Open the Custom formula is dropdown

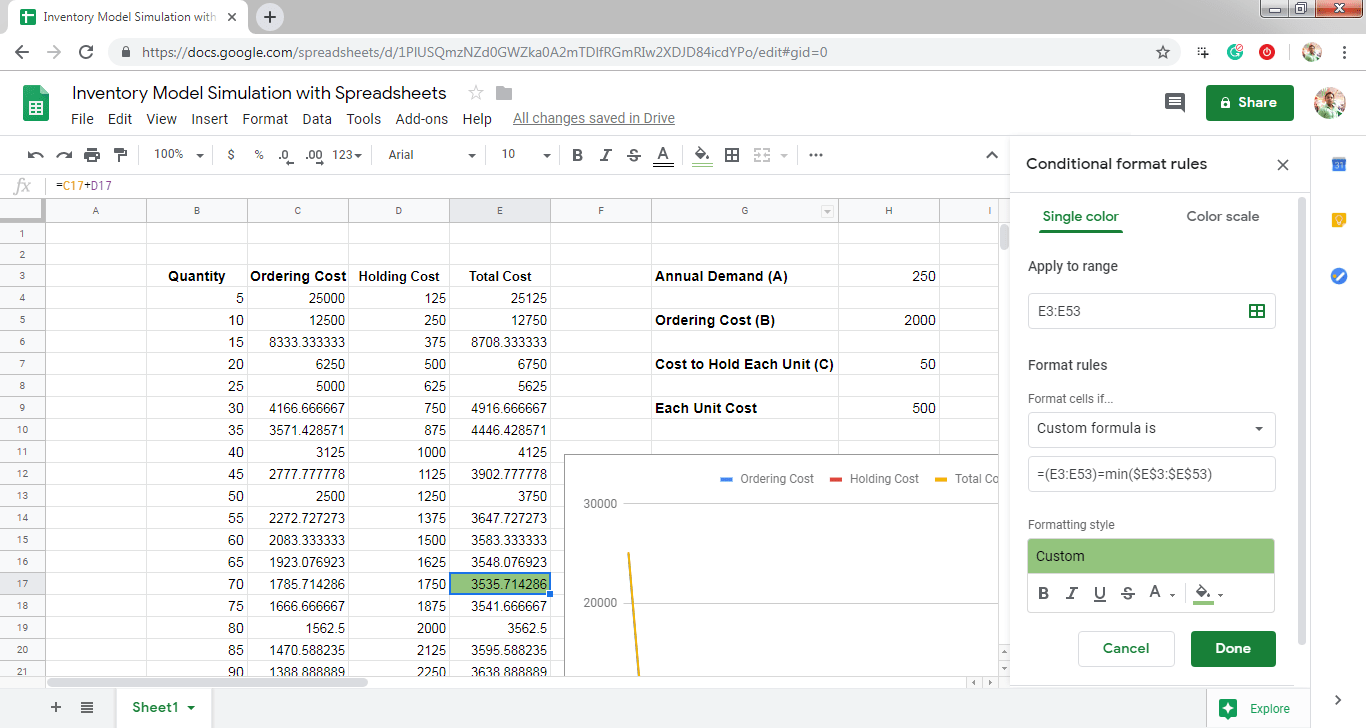point(1151,429)
